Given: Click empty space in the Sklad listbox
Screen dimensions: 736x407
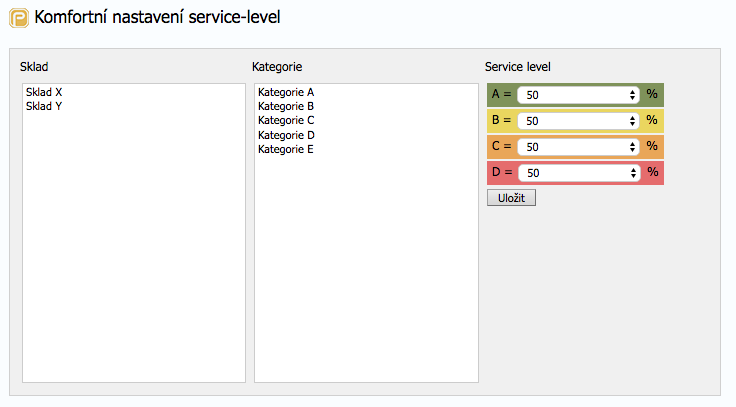Looking at the screenshot, I should 133,250.
